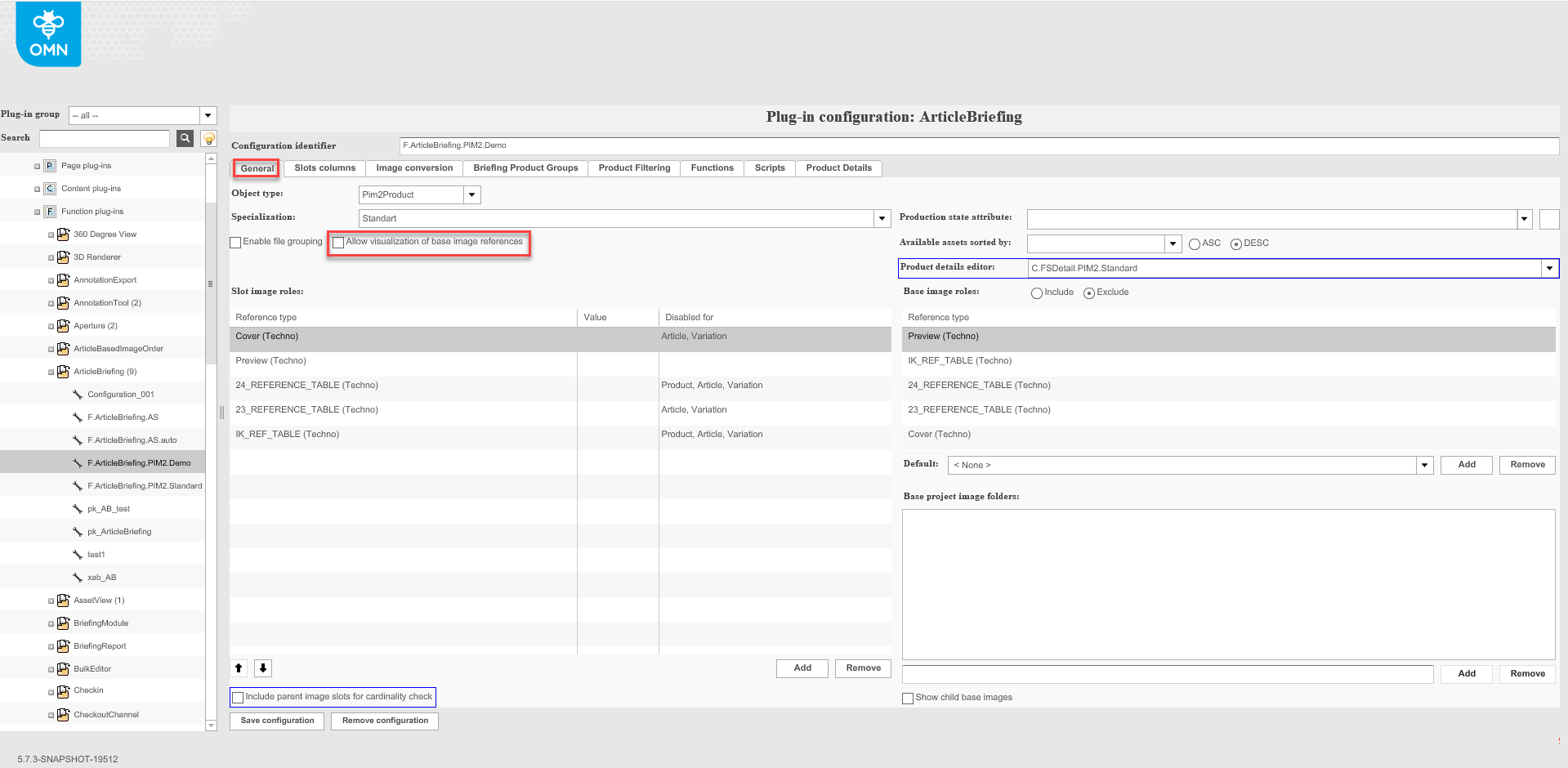Click the search magnifier icon
This screenshot has width=1568, height=768.
[185, 138]
